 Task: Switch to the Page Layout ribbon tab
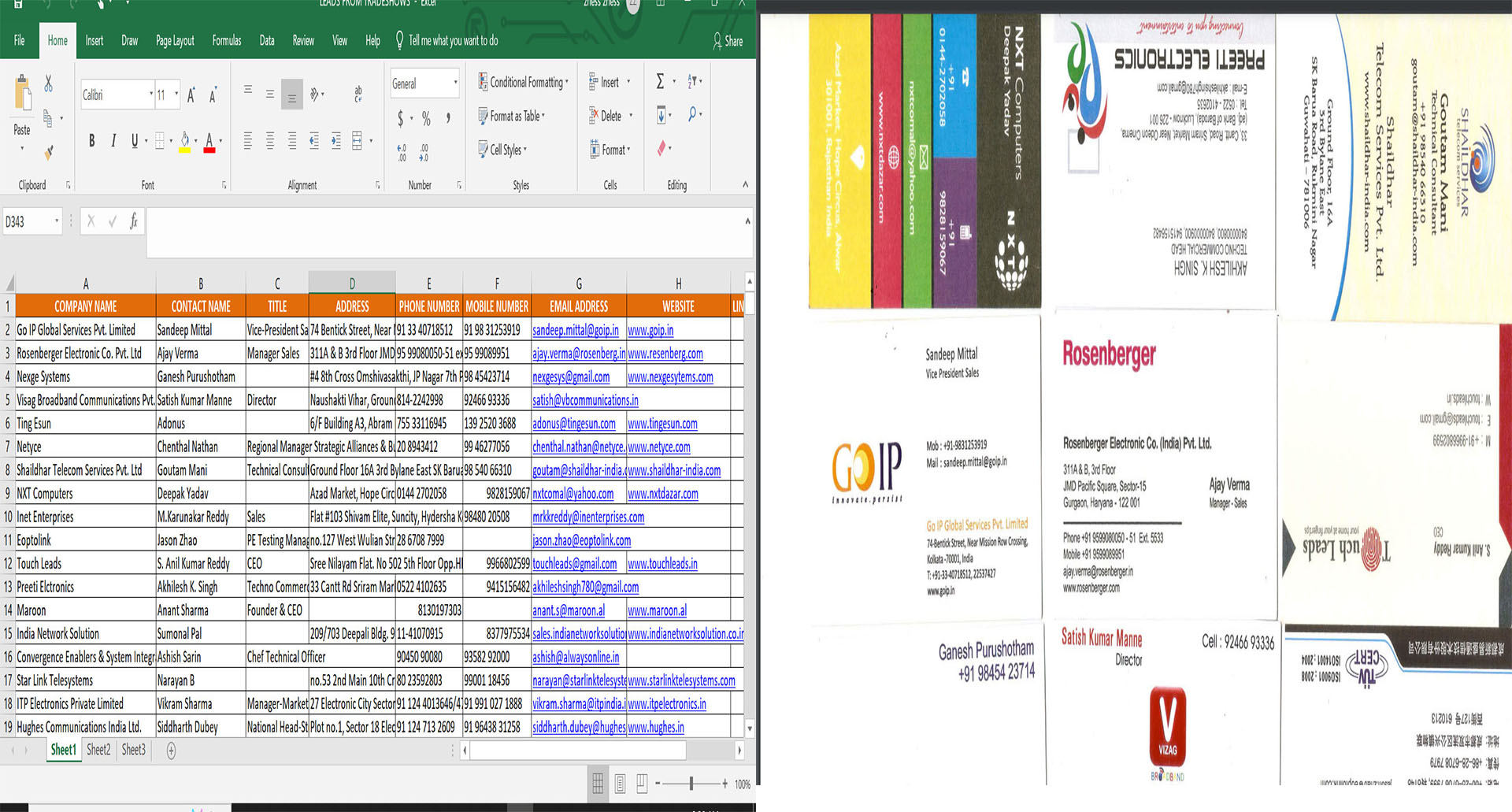(175, 41)
